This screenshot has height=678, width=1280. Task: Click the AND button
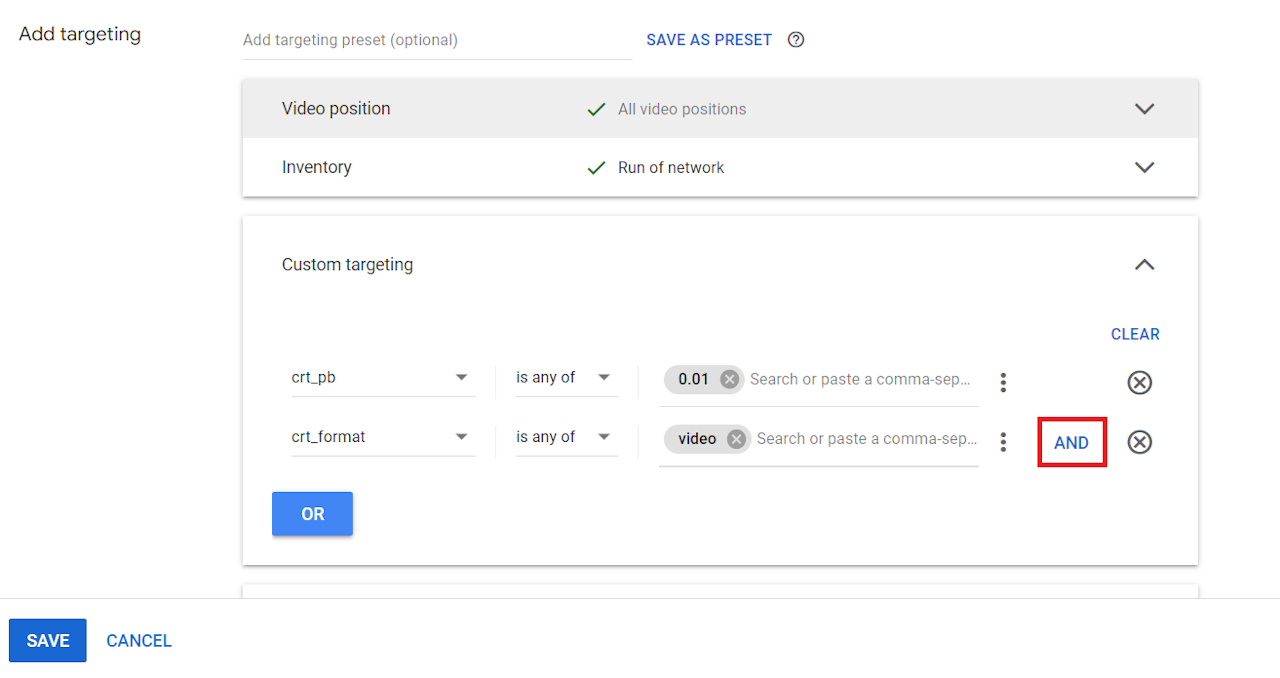tap(1071, 443)
